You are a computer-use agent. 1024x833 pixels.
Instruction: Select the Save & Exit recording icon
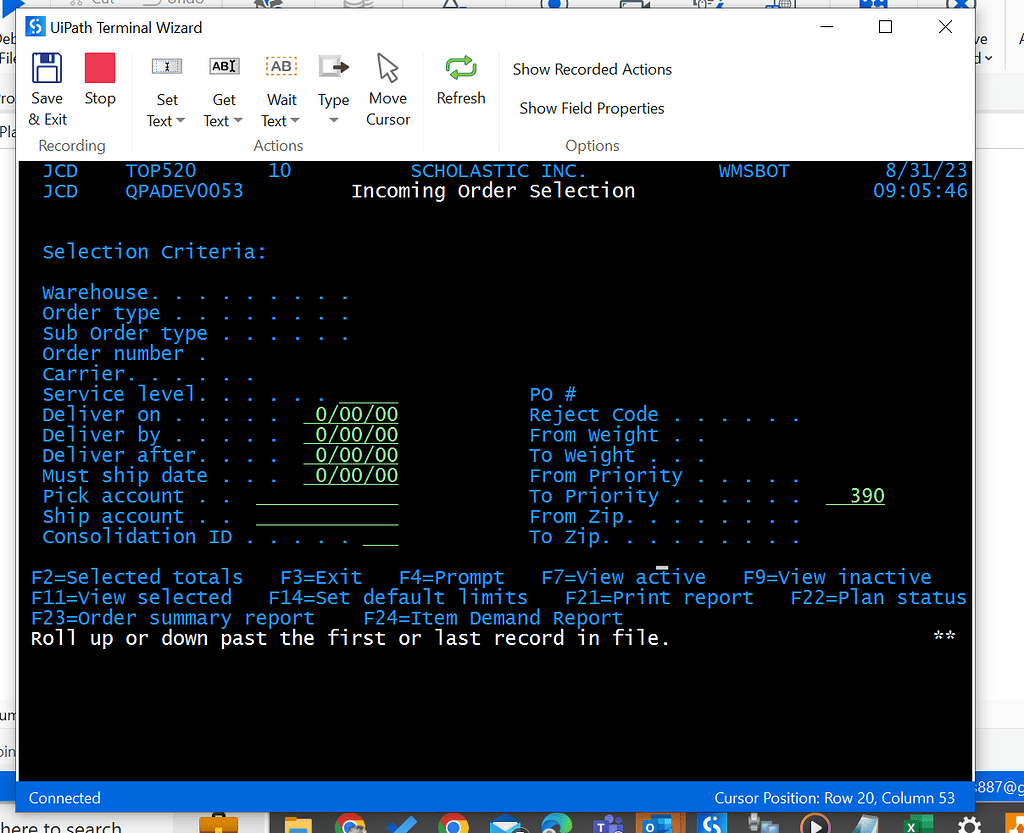click(47, 85)
